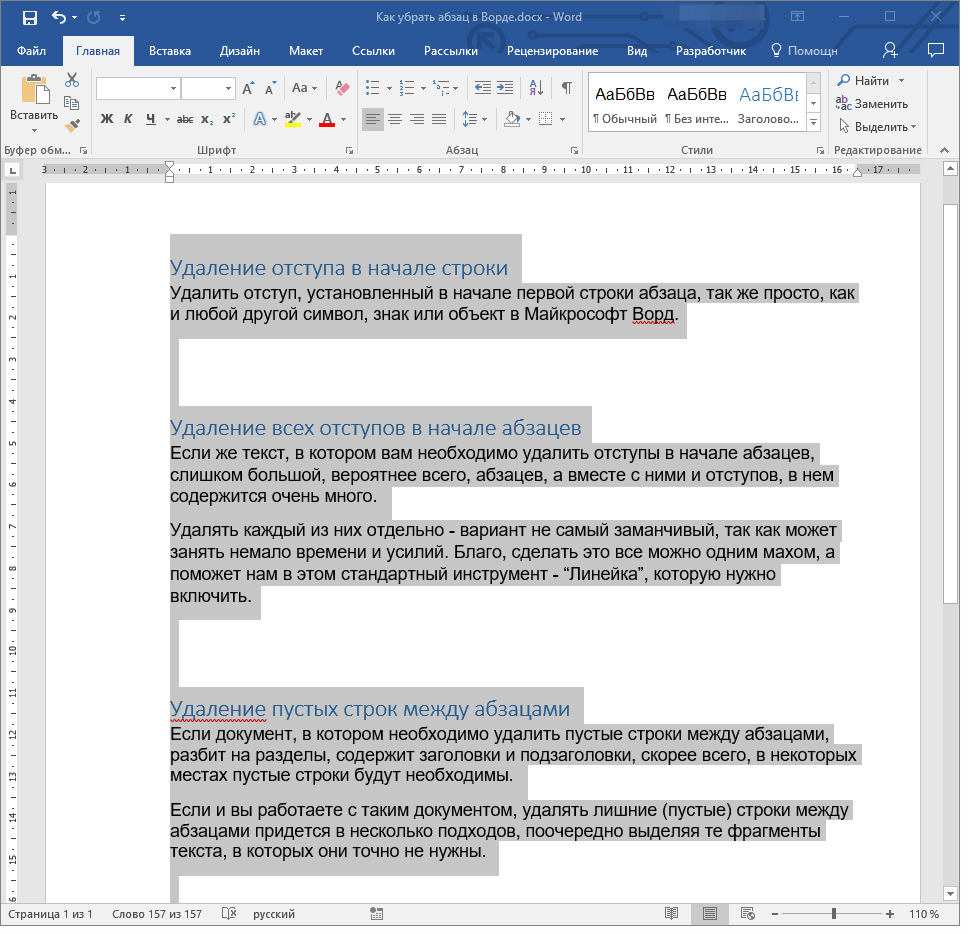Expand the Styles gallery more arrow

pyautogui.click(x=813, y=122)
